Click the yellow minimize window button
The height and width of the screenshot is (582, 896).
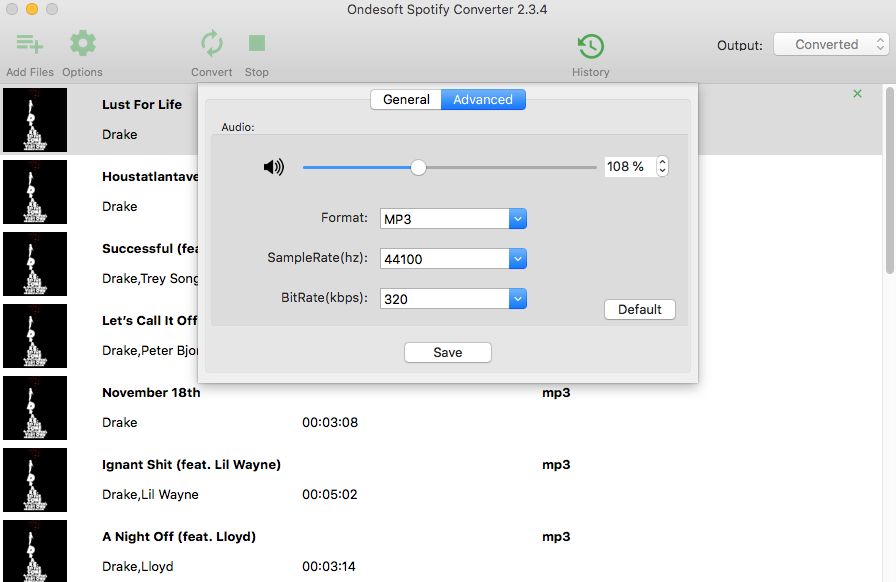(x=32, y=9)
